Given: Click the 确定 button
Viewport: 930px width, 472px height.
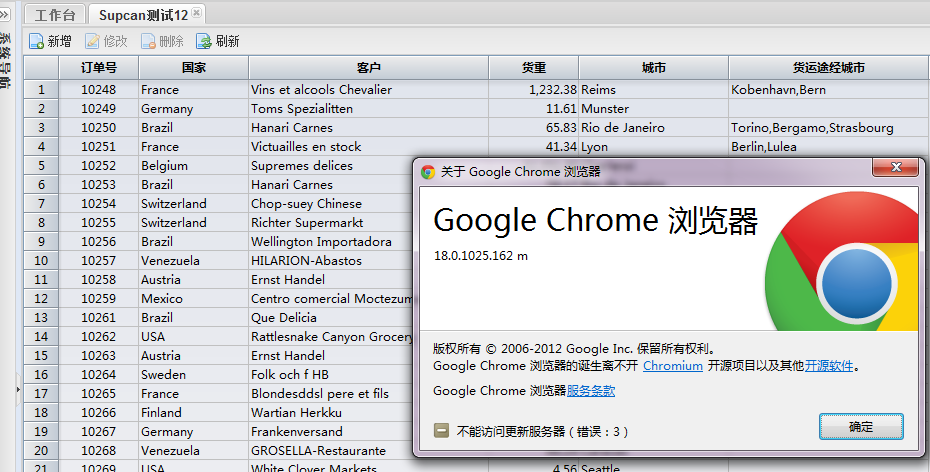Looking at the screenshot, I should pos(861,426).
